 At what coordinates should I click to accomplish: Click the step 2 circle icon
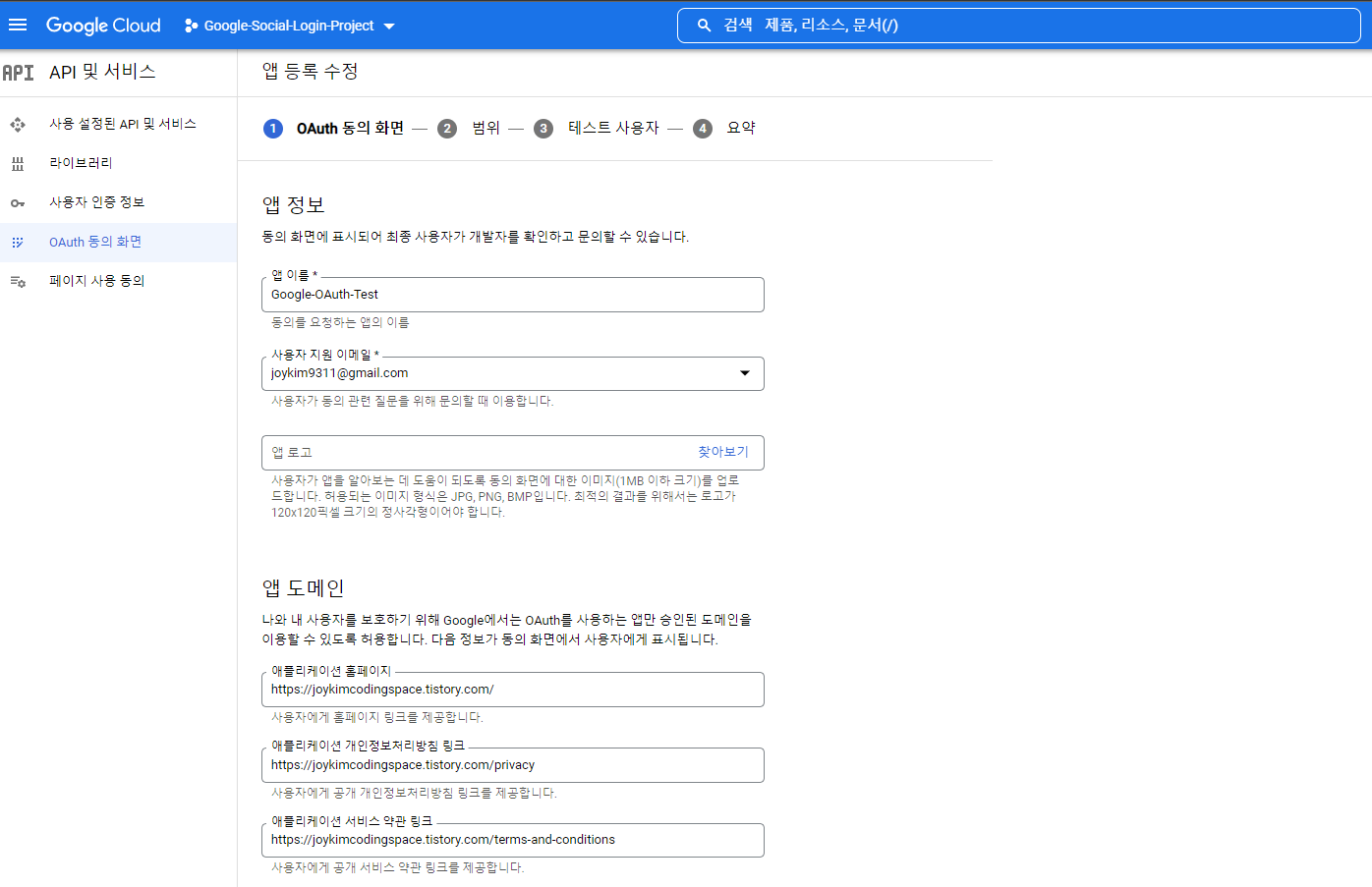click(x=447, y=129)
